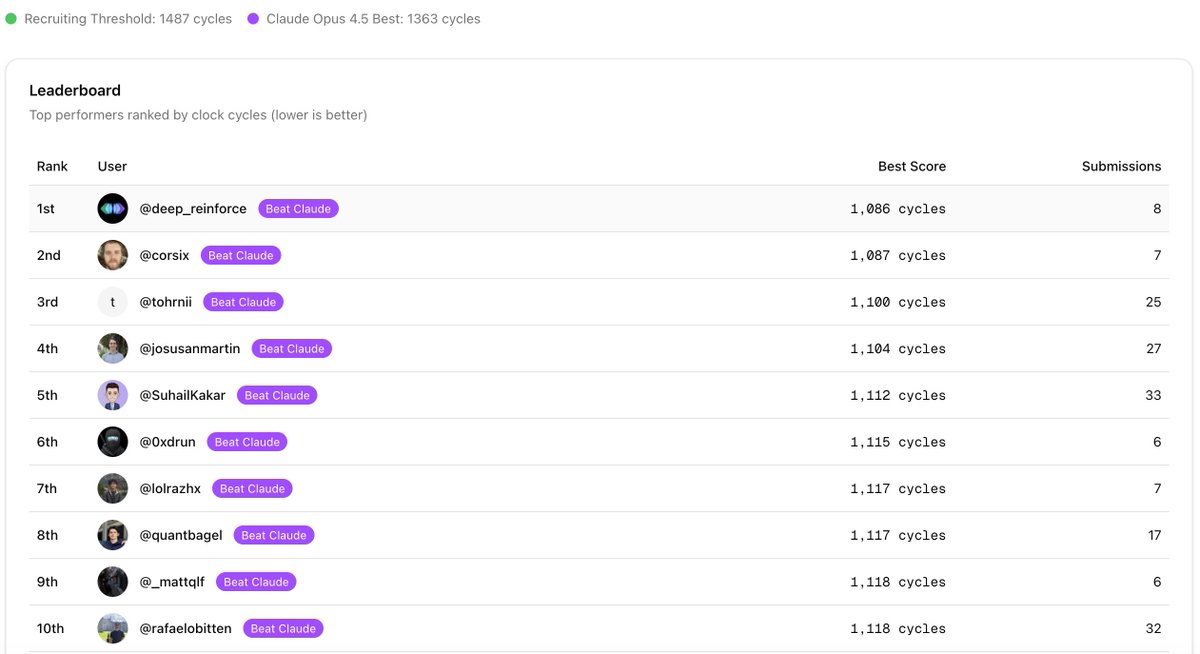The height and width of the screenshot is (654, 1200).
Task: Click @corsix profile photo
Action: pyautogui.click(x=113, y=255)
